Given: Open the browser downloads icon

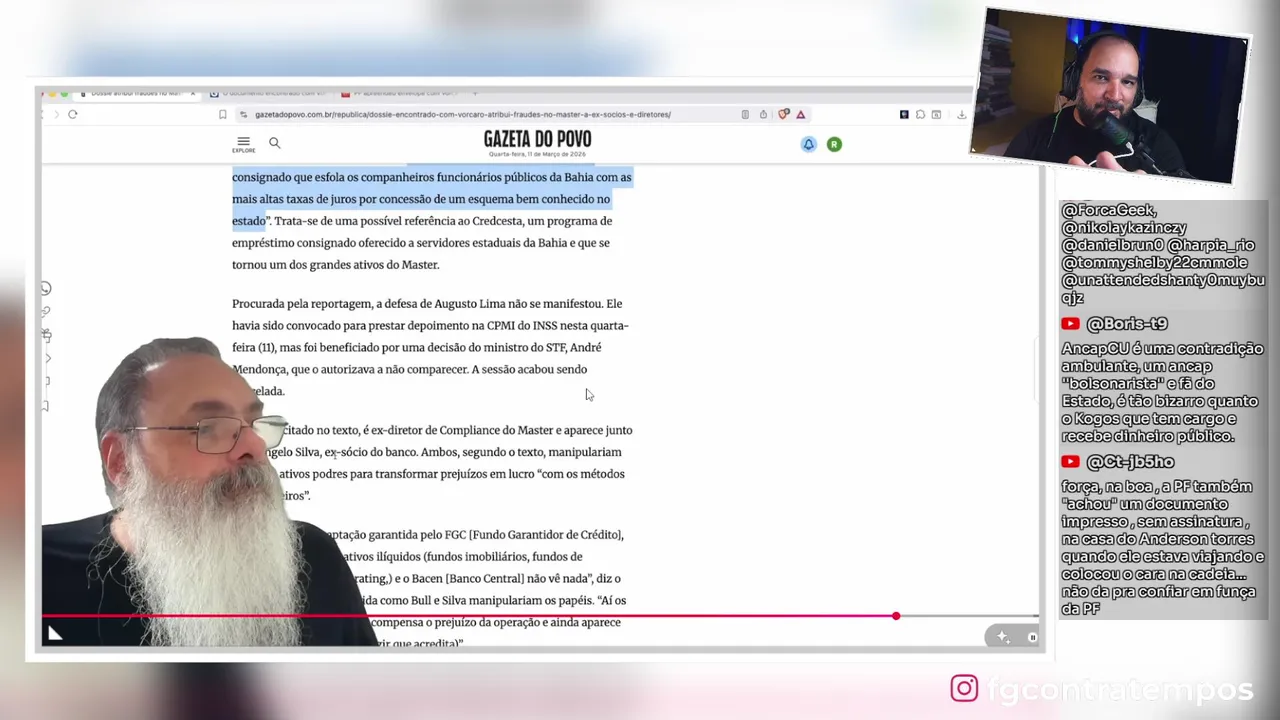Looking at the screenshot, I should pyautogui.click(x=961, y=114).
